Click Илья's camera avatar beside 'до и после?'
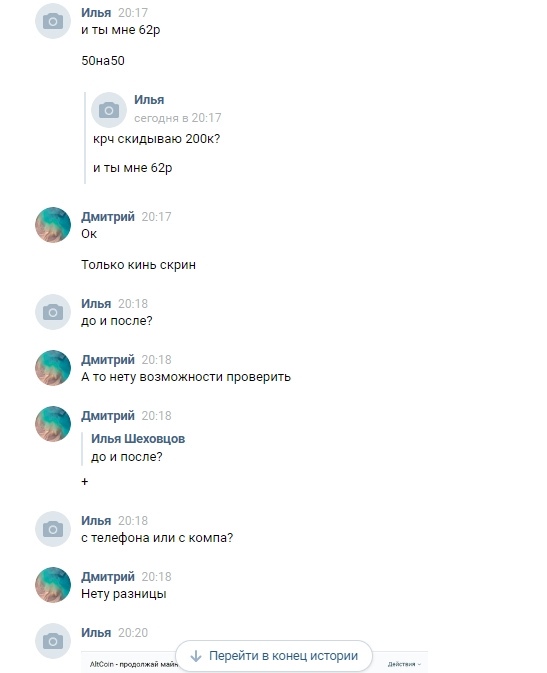547x673 pixels. coord(53,312)
